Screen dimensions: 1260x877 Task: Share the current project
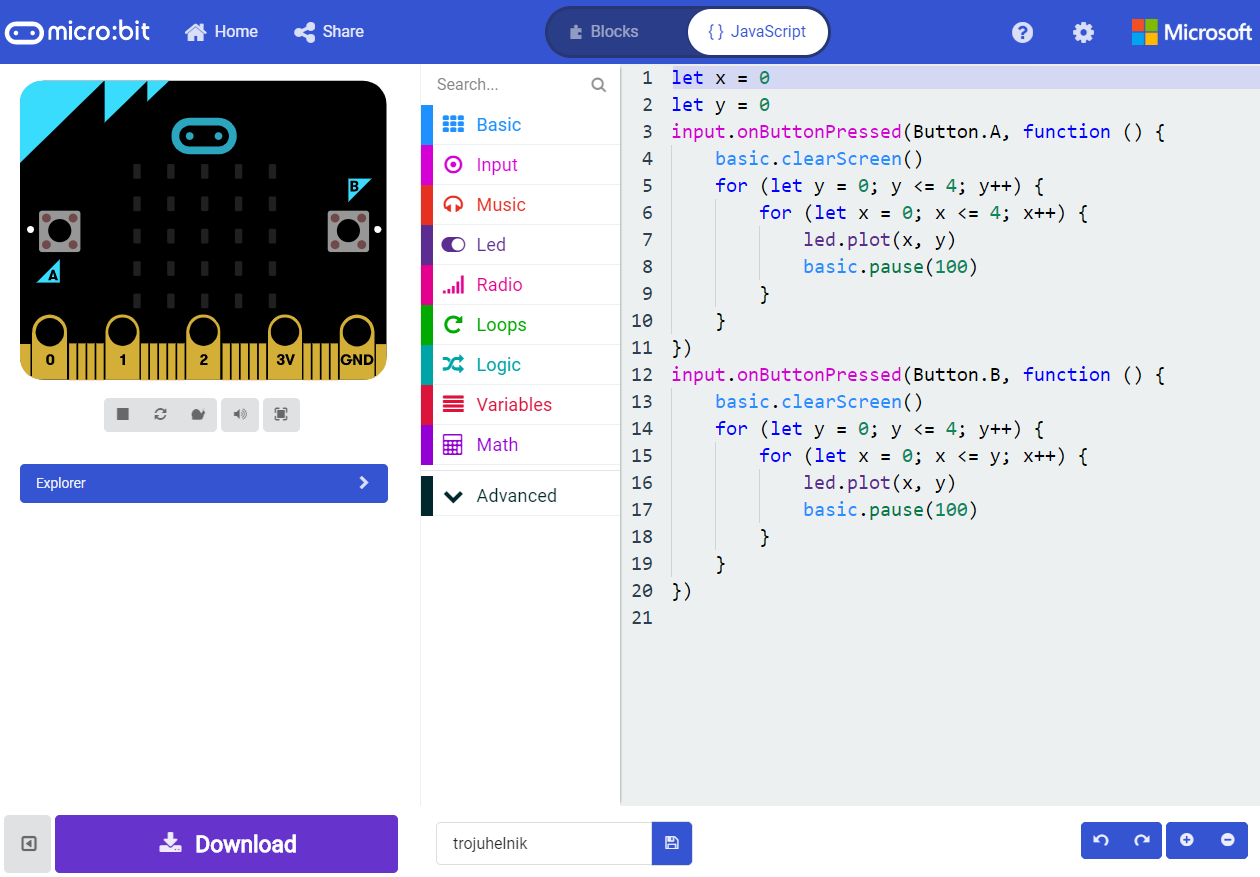(x=328, y=31)
